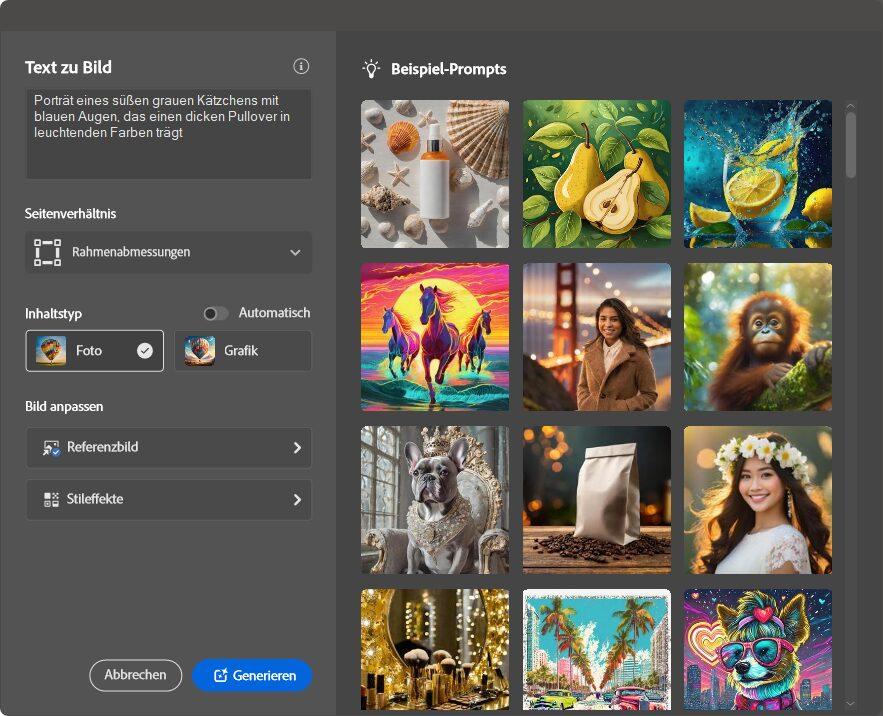Click the info icon beside Text zu Bild
Viewport: 883px width, 716px height.
click(301, 66)
